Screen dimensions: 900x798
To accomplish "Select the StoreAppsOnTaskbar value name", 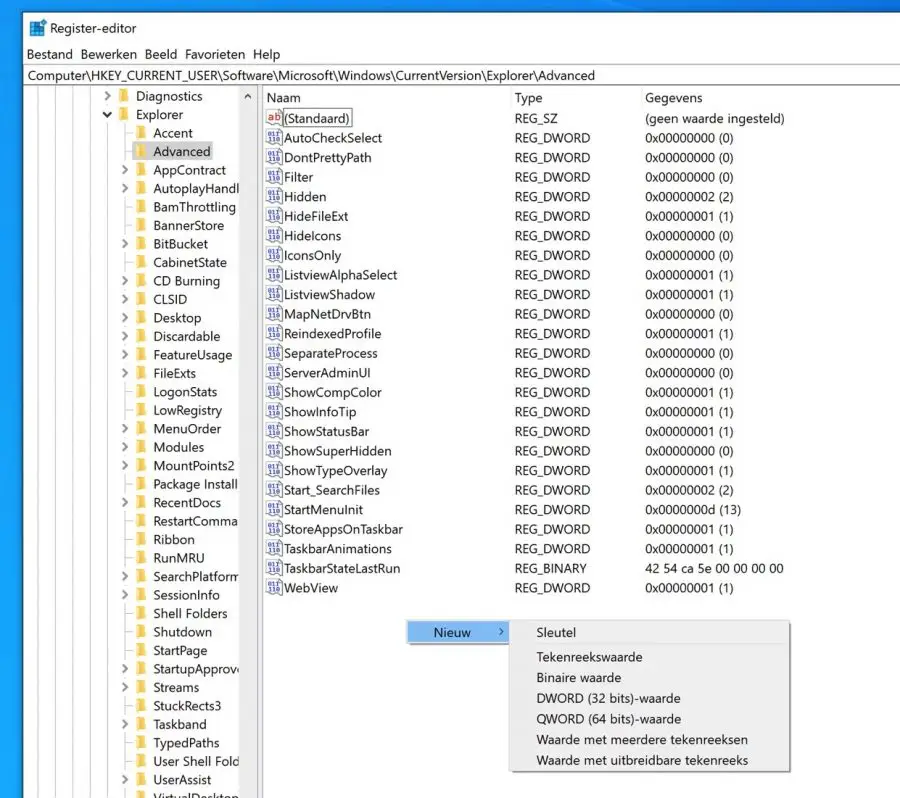I will [x=343, y=529].
